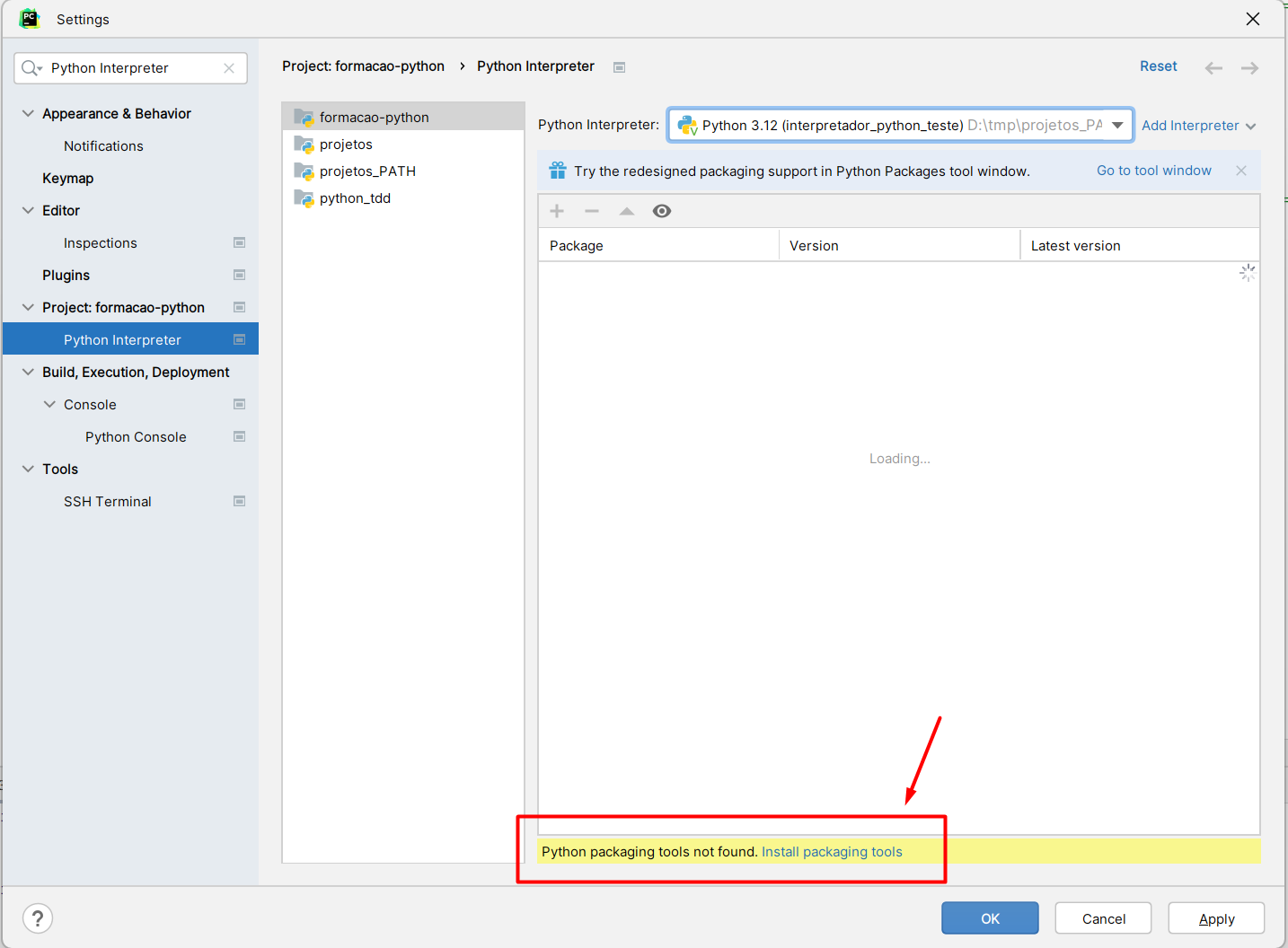Screen dimensions: 1288x948
Task: Collapse the Tools section
Action: pyautogui.click(x=28, y=469)
